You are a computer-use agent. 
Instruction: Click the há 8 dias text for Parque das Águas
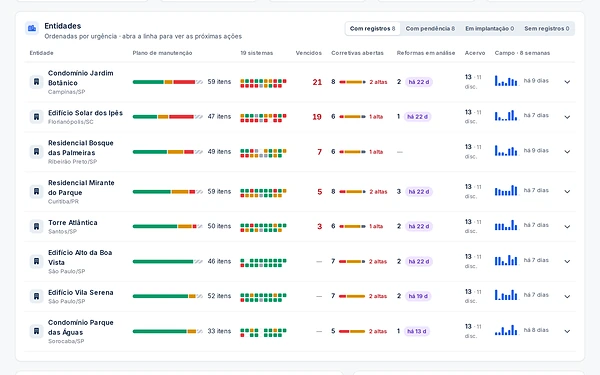tap(536, 330)
